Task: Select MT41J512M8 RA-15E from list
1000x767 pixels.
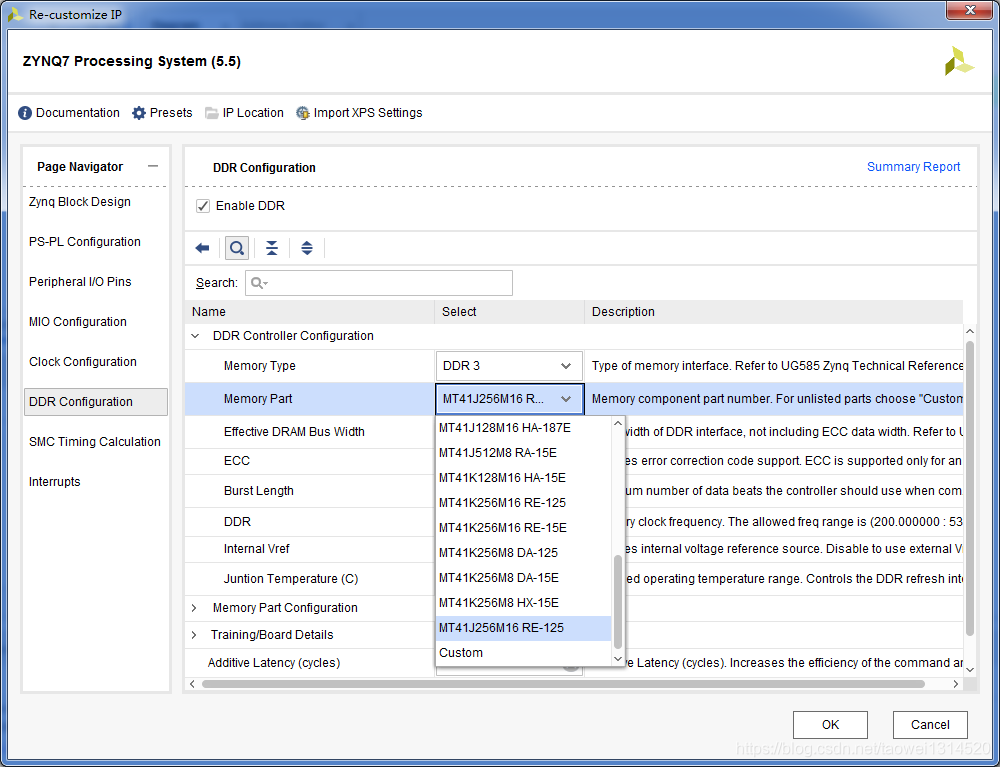Action: [x=524, y=453]
